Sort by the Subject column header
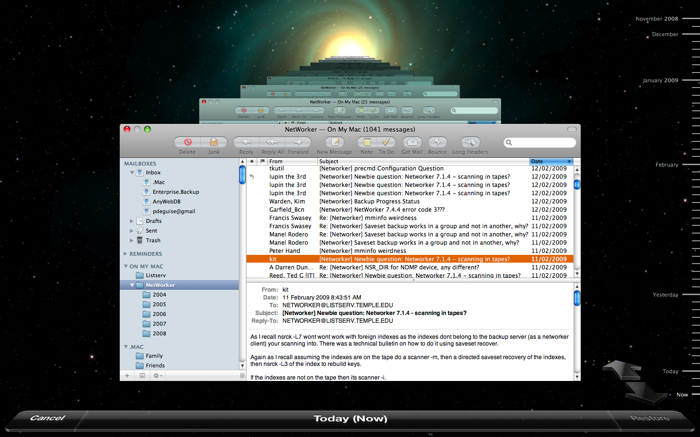The image size is (700, 437). click(x=423, y=161)
